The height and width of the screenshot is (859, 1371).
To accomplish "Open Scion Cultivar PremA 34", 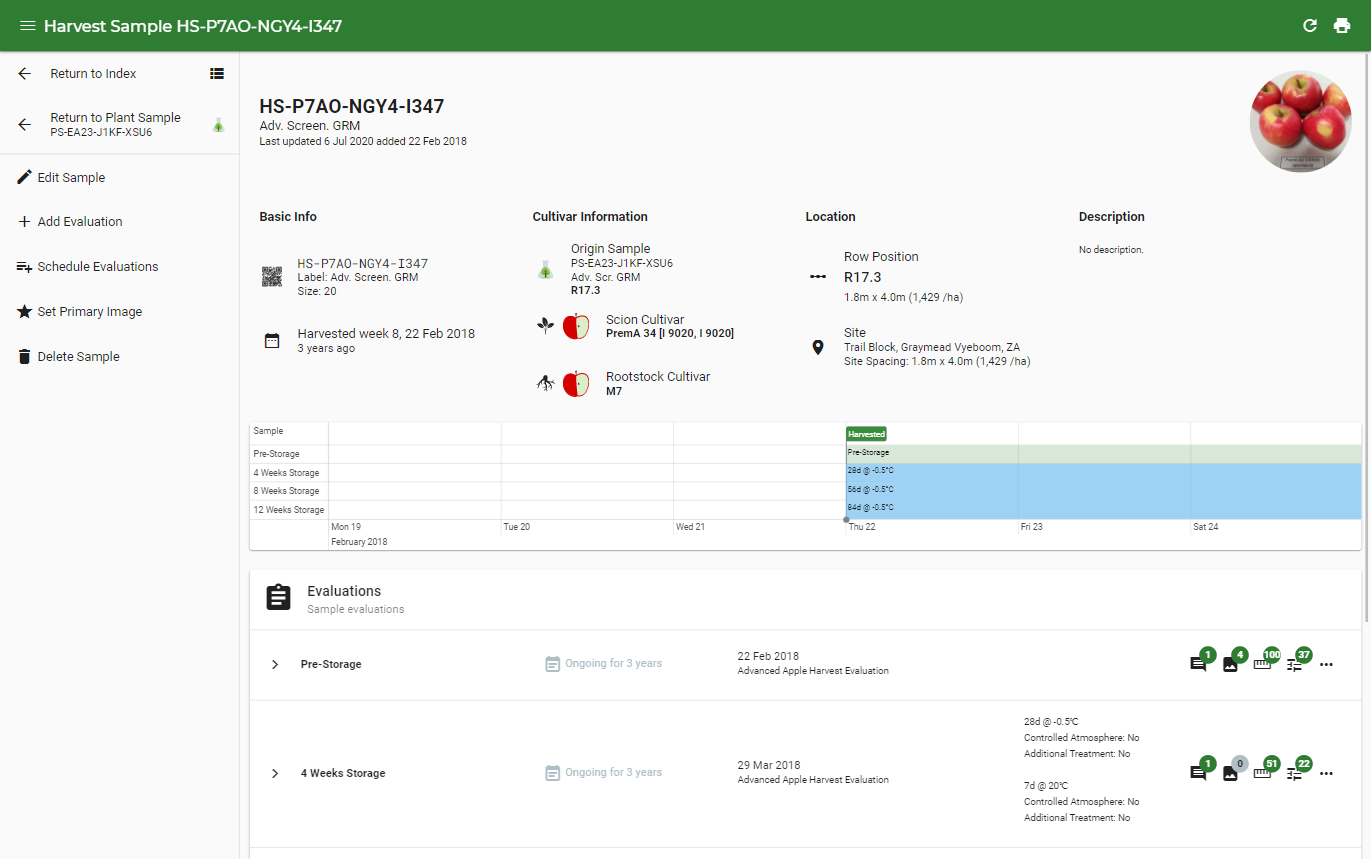I will pyautogui.click(x=670, y=333).
